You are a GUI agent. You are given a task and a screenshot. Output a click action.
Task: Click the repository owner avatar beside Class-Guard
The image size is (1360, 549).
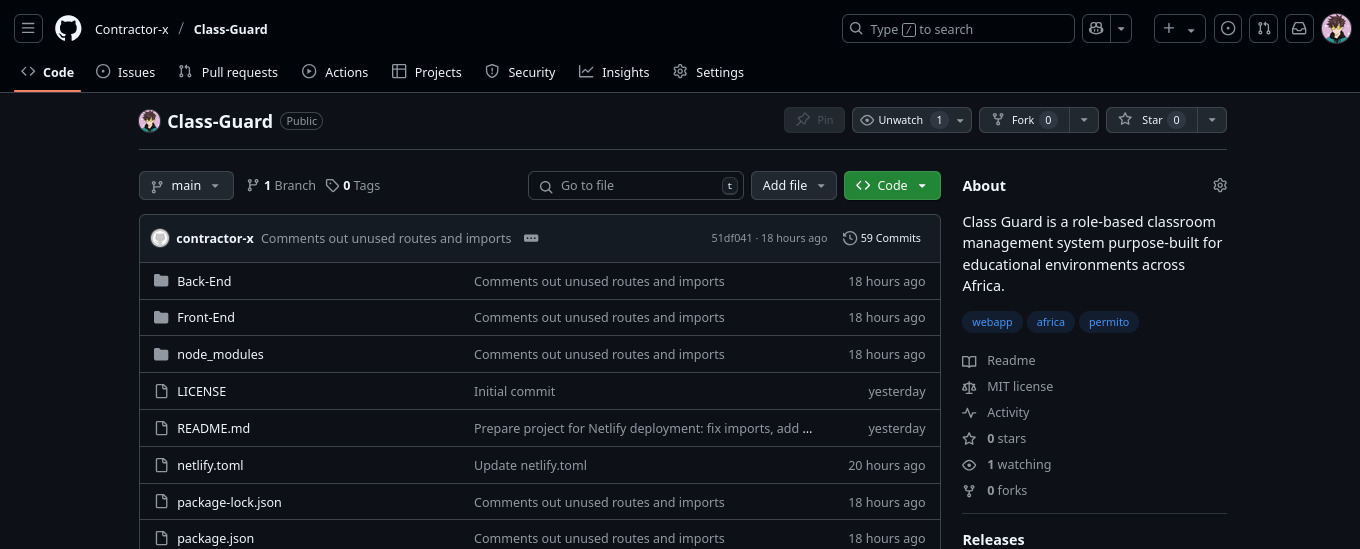[x=149, y=121]
